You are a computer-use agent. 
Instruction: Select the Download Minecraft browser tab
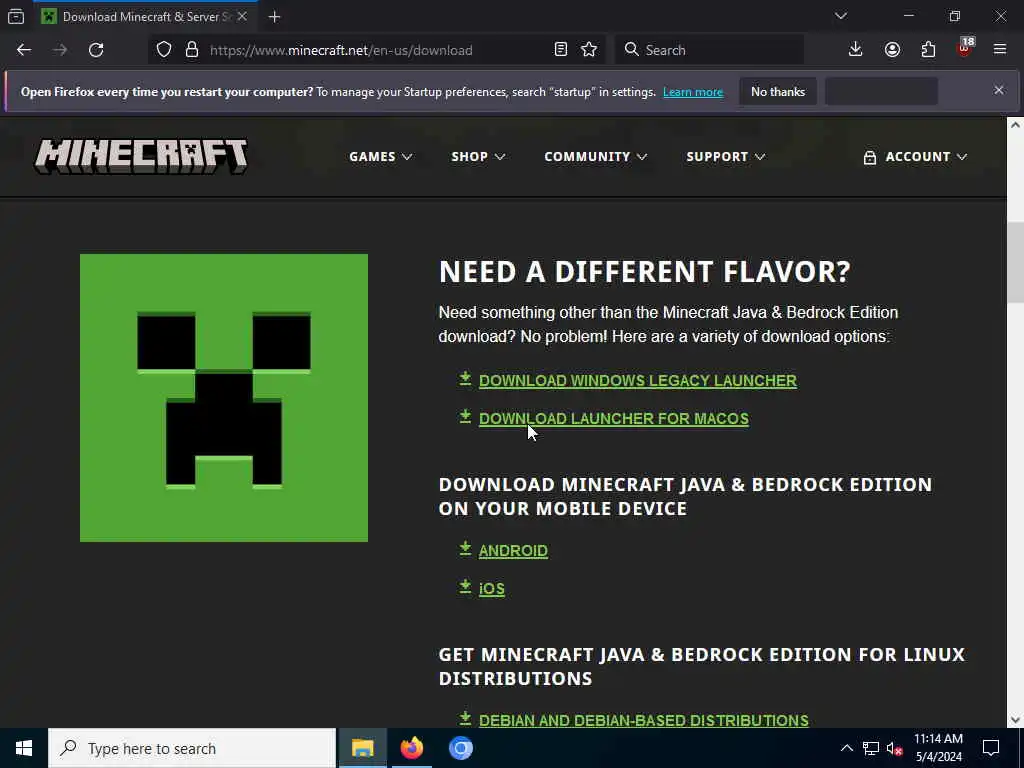click(x=144, y=16)
